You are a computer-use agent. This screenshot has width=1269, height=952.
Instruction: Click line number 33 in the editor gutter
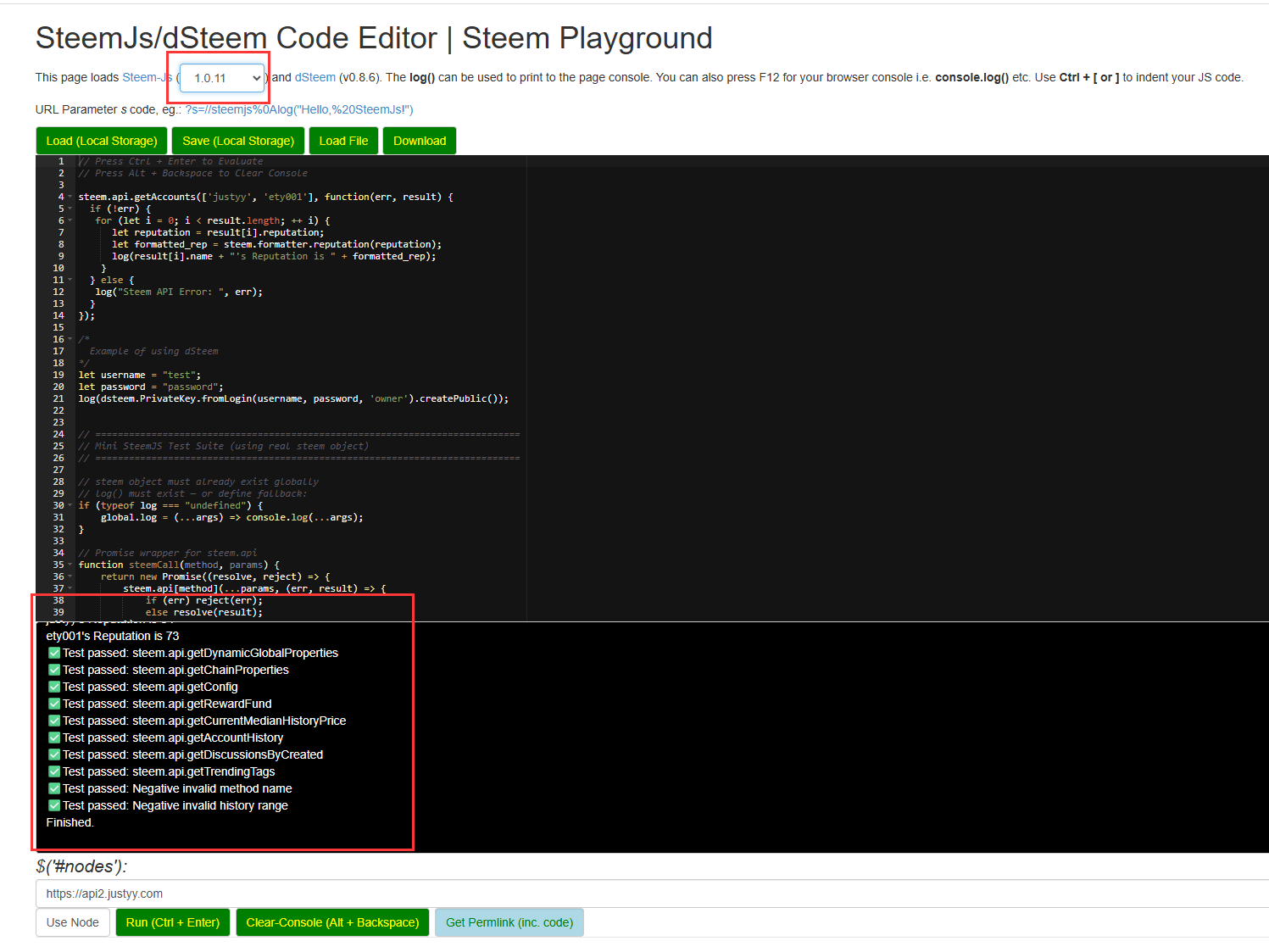pyautogui.click(x=58, y=541)
